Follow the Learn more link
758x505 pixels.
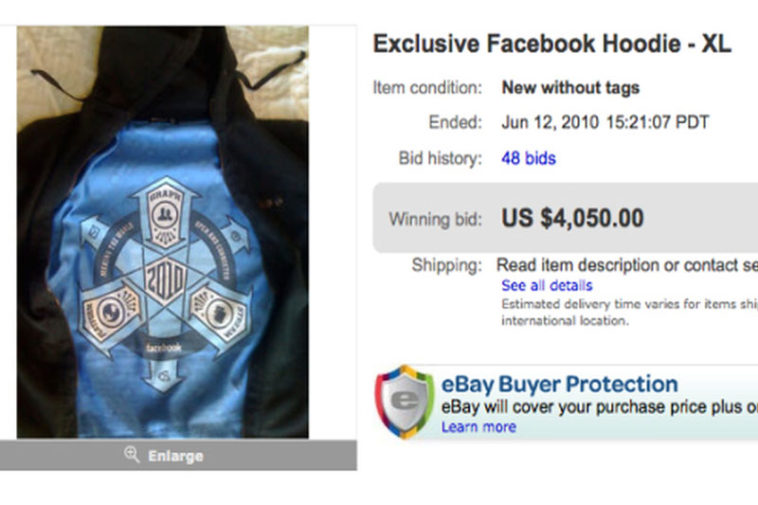point(478,427)
